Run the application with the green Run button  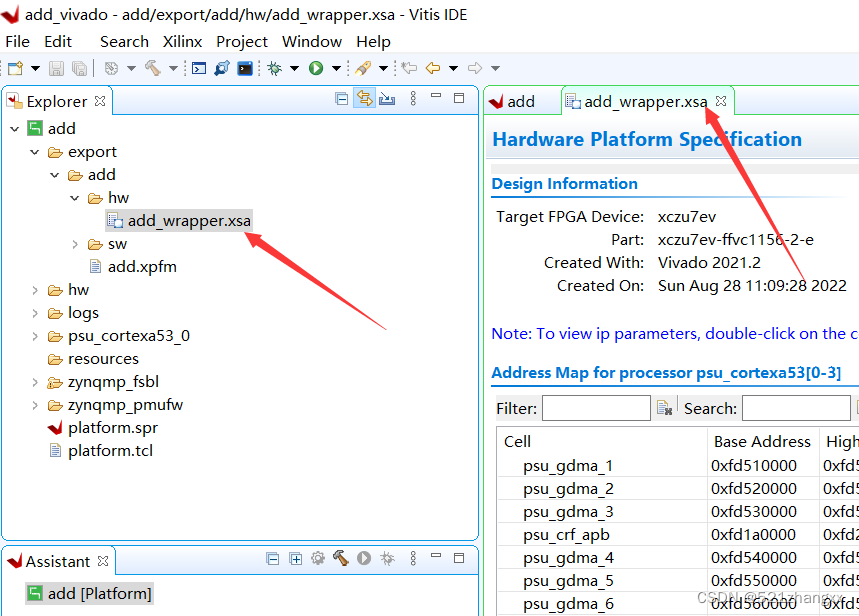[x=316, y=68]
